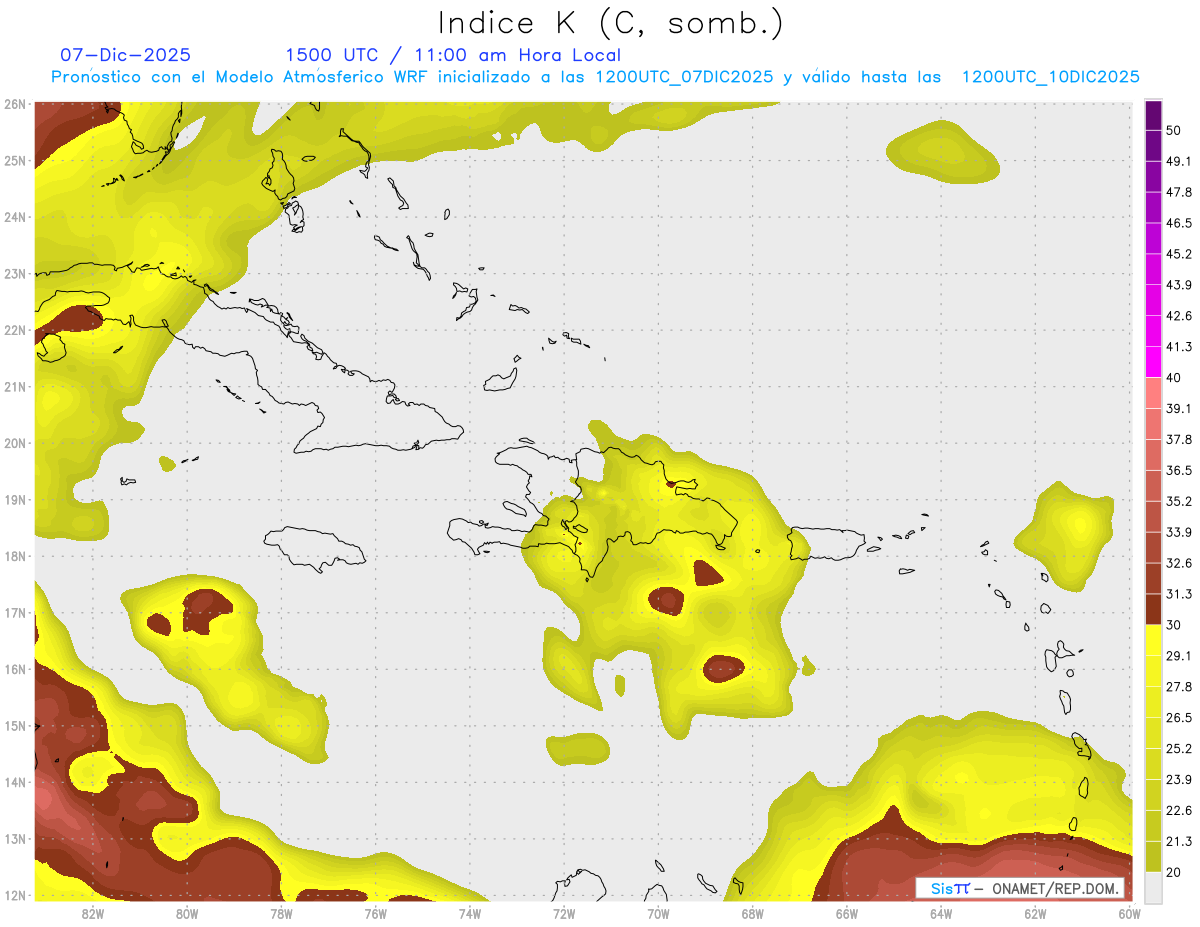This screenshot has height=927, width=1200.
Task: Click the '18N' latitude label
Action: (x=15, y=556)
